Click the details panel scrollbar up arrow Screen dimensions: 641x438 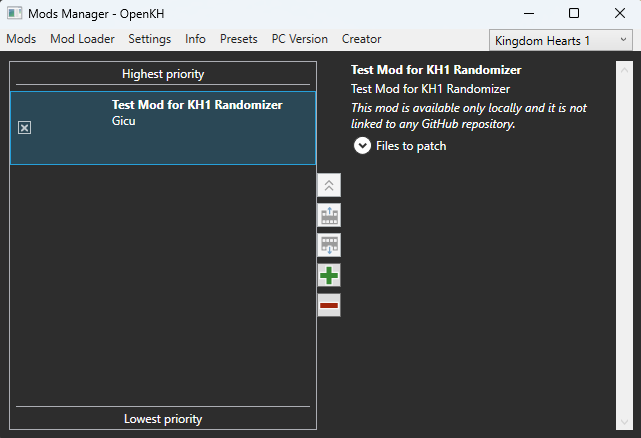pyautogui.click(x=624, y=70)
